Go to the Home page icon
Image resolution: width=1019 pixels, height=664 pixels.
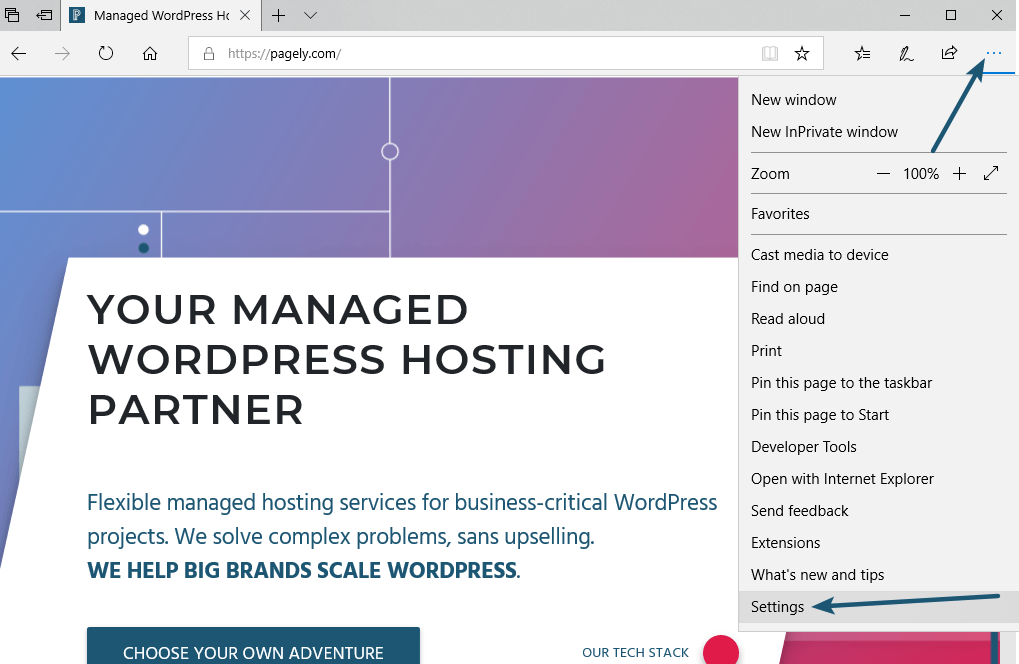[150, 53]
